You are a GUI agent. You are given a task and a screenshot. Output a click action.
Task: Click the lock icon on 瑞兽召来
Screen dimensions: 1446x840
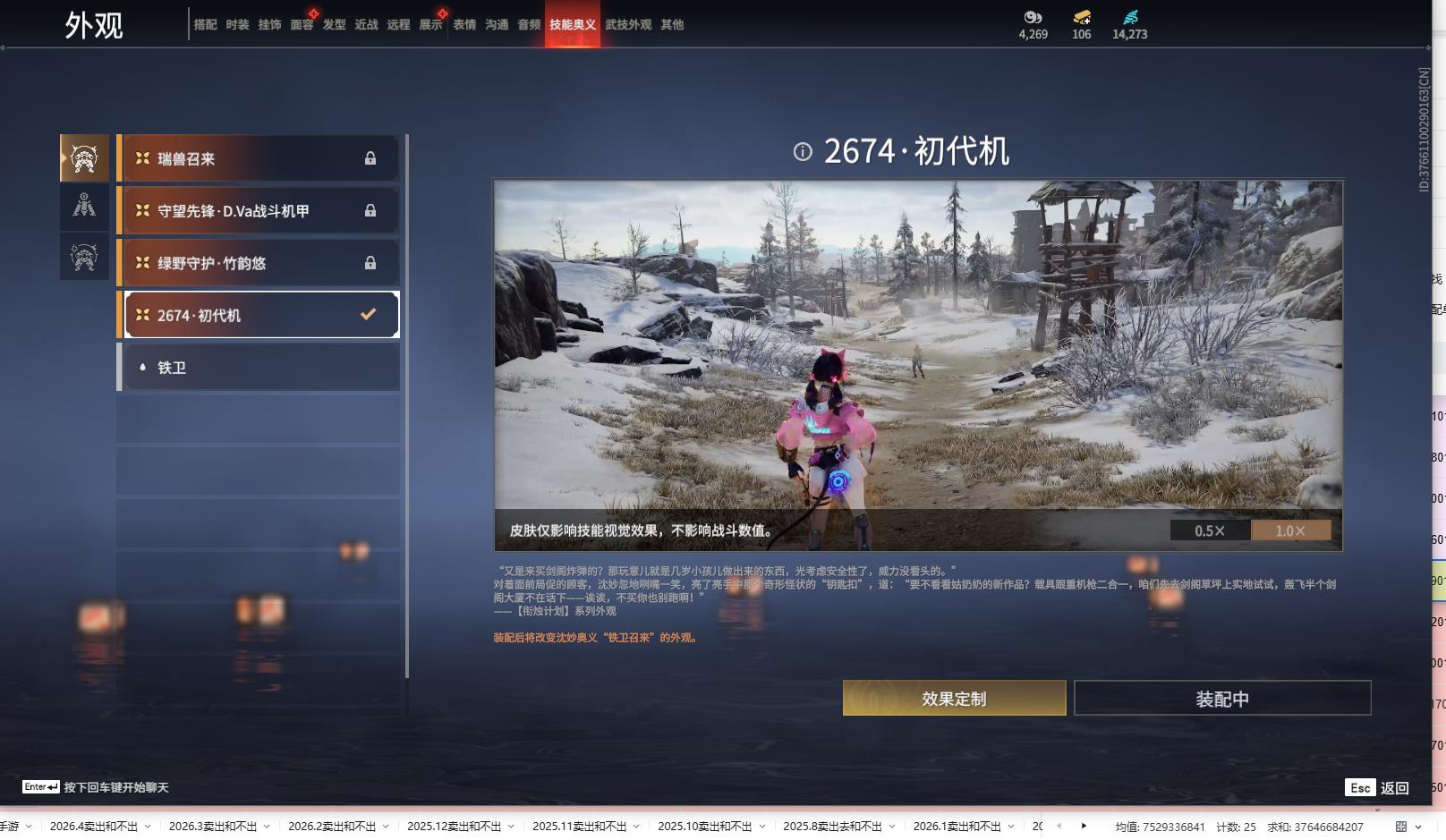[370, 158]
